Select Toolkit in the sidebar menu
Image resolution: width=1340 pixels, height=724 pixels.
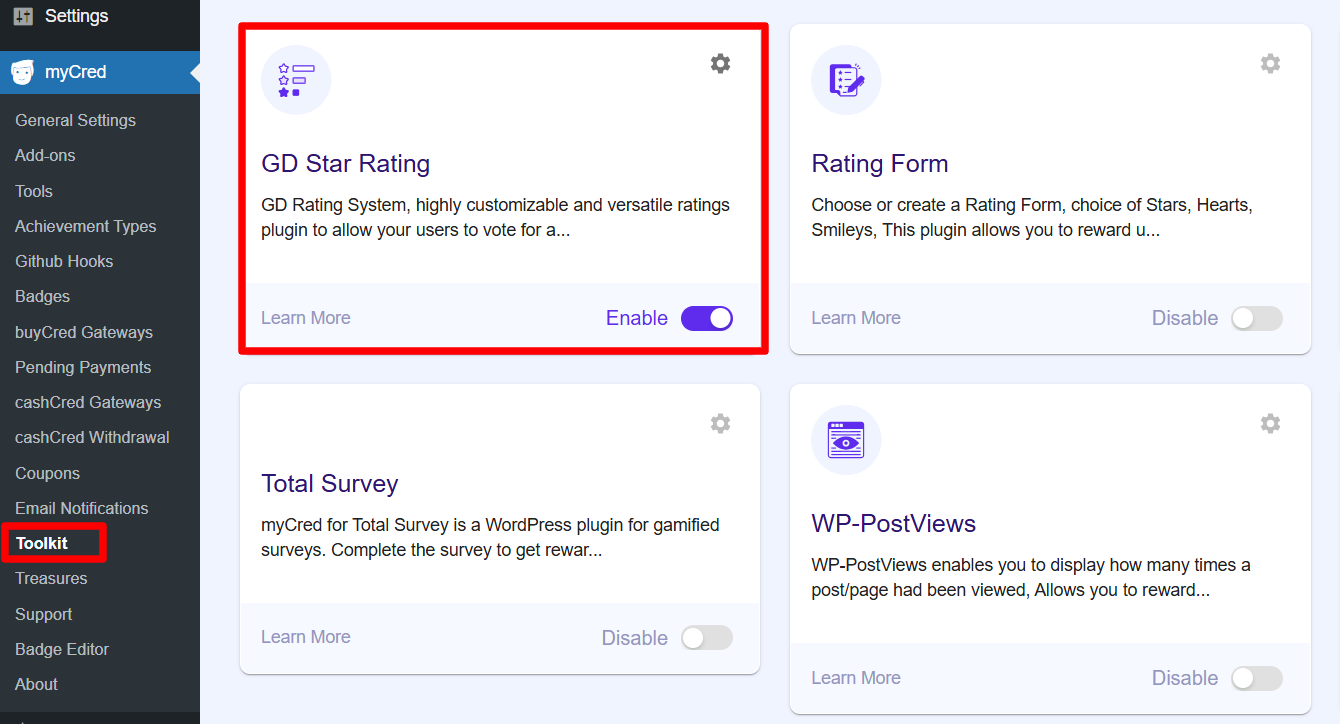coord(42,543)
